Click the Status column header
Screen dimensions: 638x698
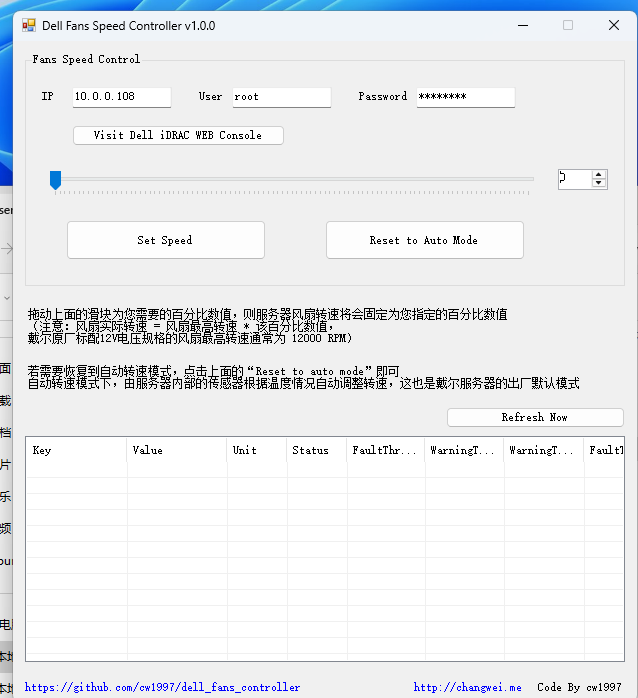point(317,450)
